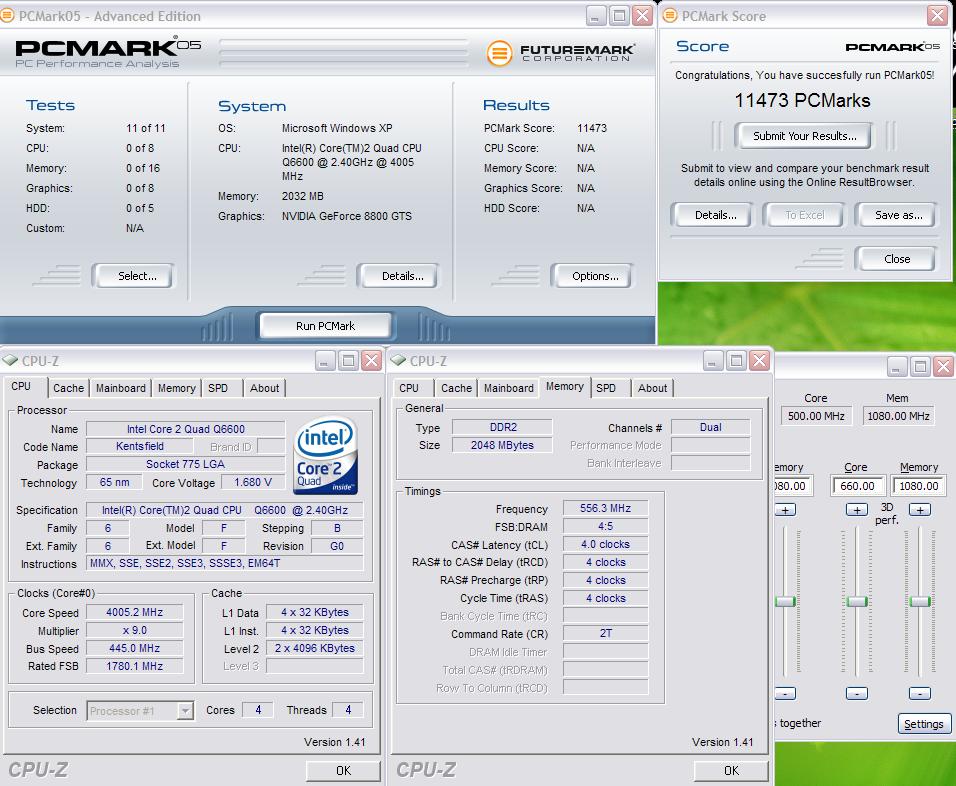The width and height of the screenshot is (956, 786).
Task: Click Core Speed value 4005.2 MHz
Action: click(134, 612)
